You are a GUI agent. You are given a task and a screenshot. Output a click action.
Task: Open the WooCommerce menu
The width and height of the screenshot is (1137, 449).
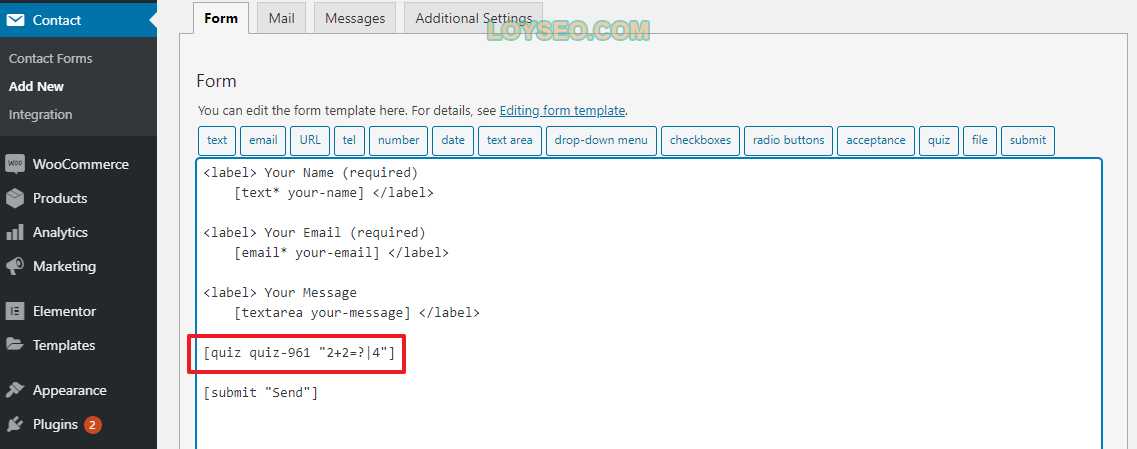78,164
